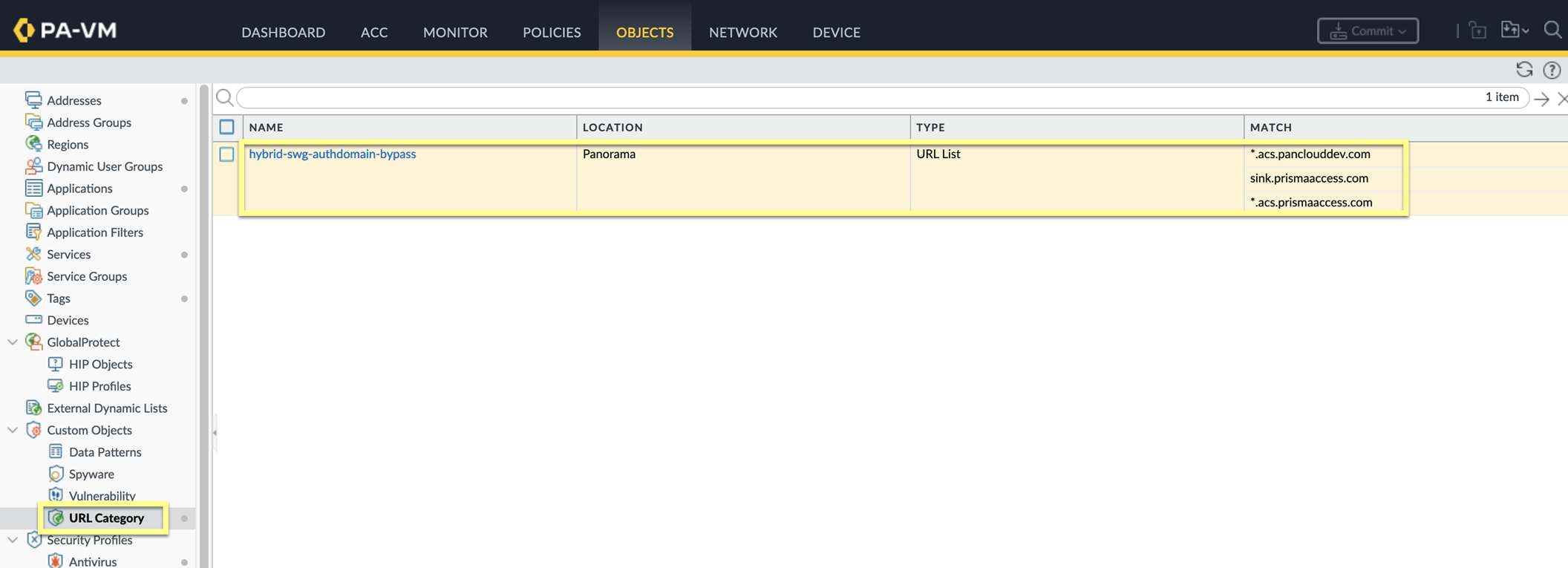Open the Addresses icon in sidebar

33,99
